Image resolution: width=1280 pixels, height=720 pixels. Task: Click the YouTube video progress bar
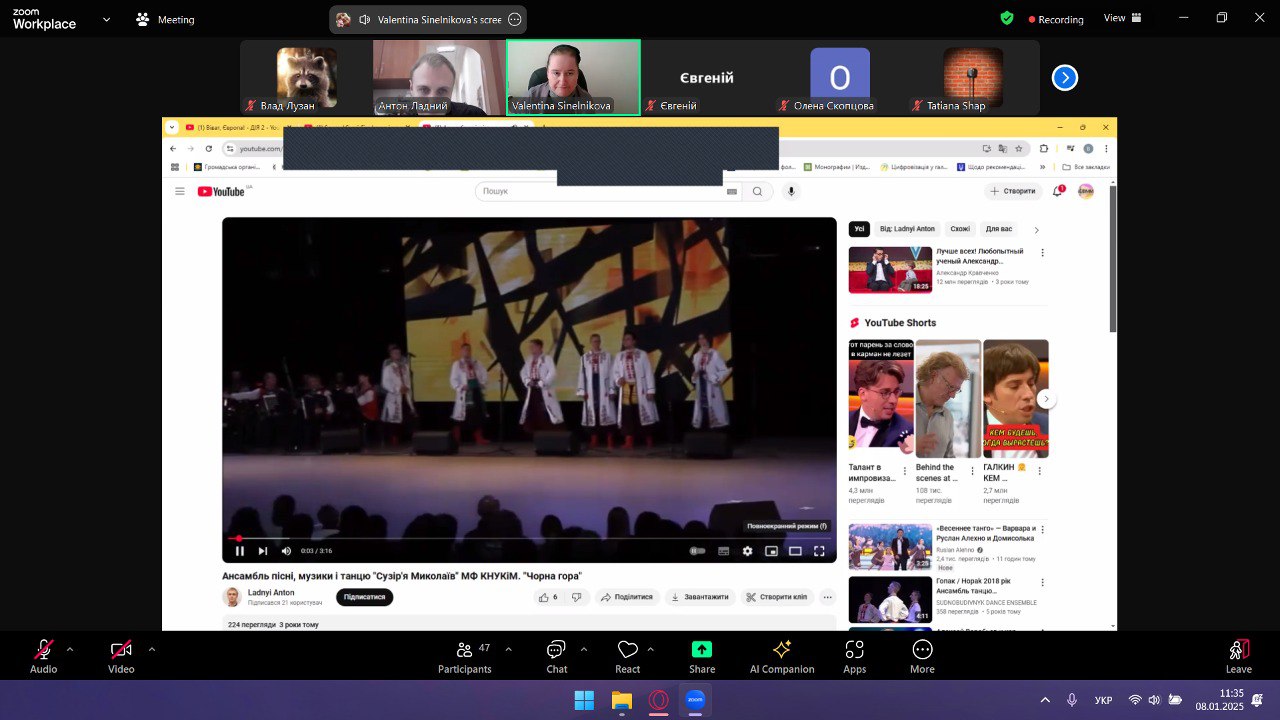[x=529, y=538]
